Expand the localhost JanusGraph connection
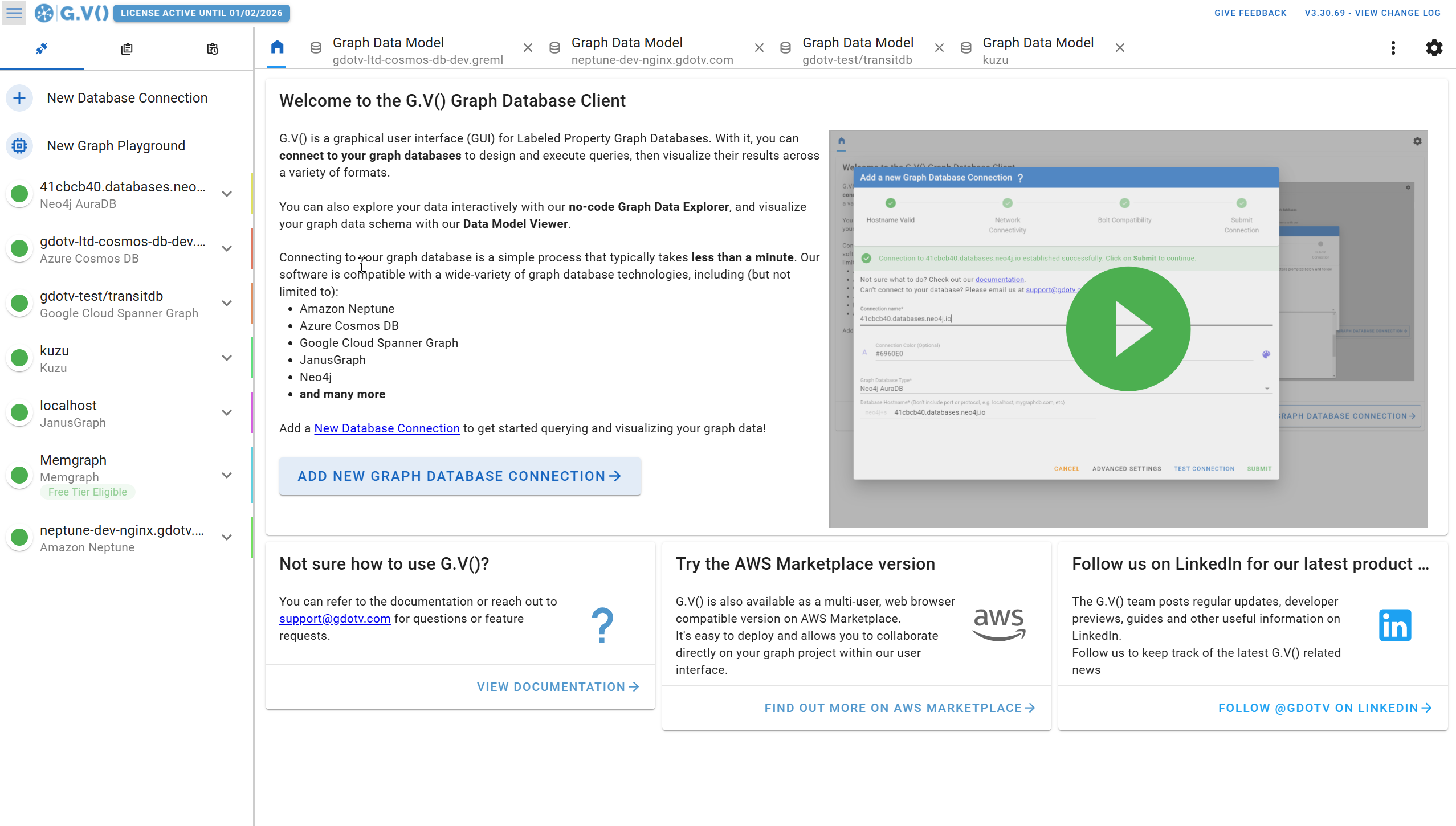The width and height of the screenshot is (1456, 826). pos(227,413)
